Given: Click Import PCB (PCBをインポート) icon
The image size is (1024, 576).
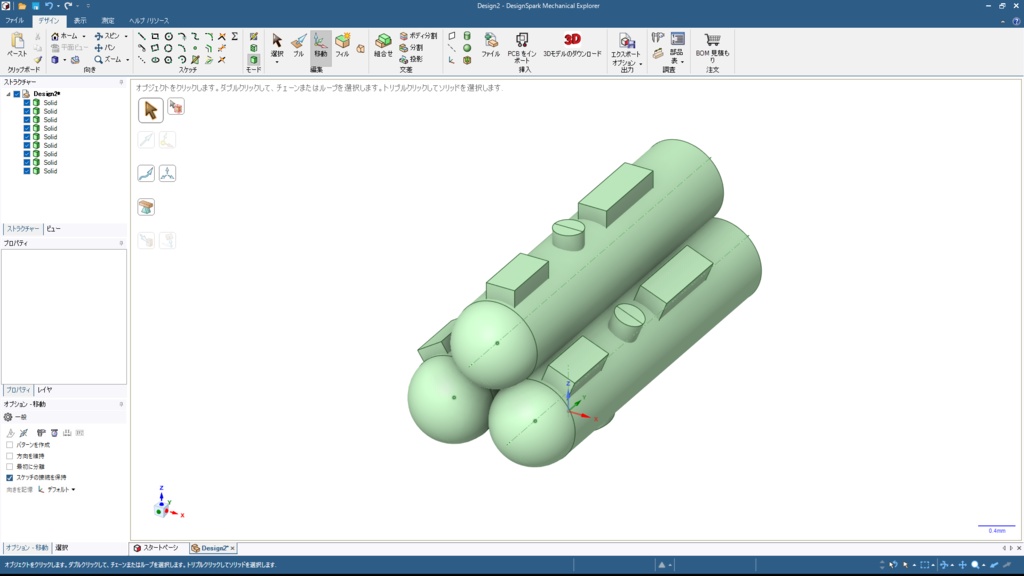Looking at the screenshot, I should (x=522, y=47).
